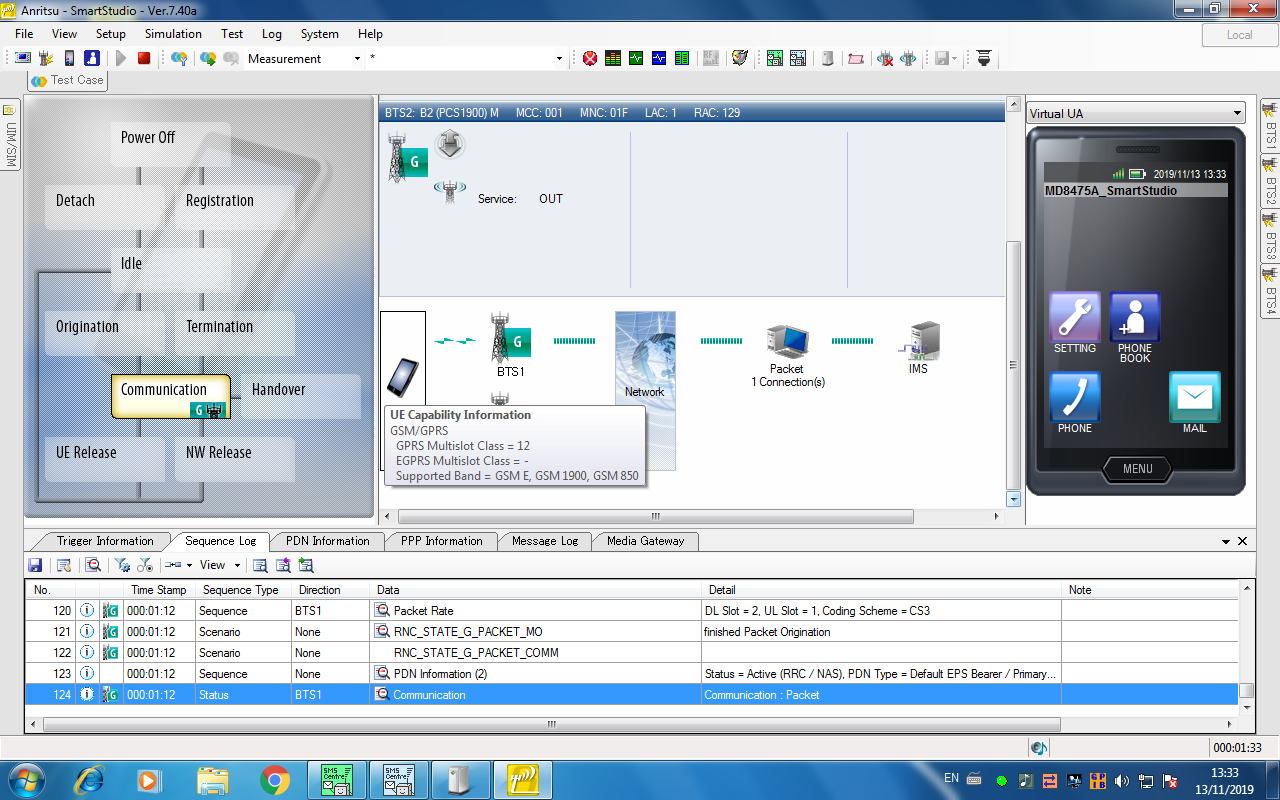1280x800 pixels.
Task: Click the Detail column header
Action: click(x=883, y=590)
